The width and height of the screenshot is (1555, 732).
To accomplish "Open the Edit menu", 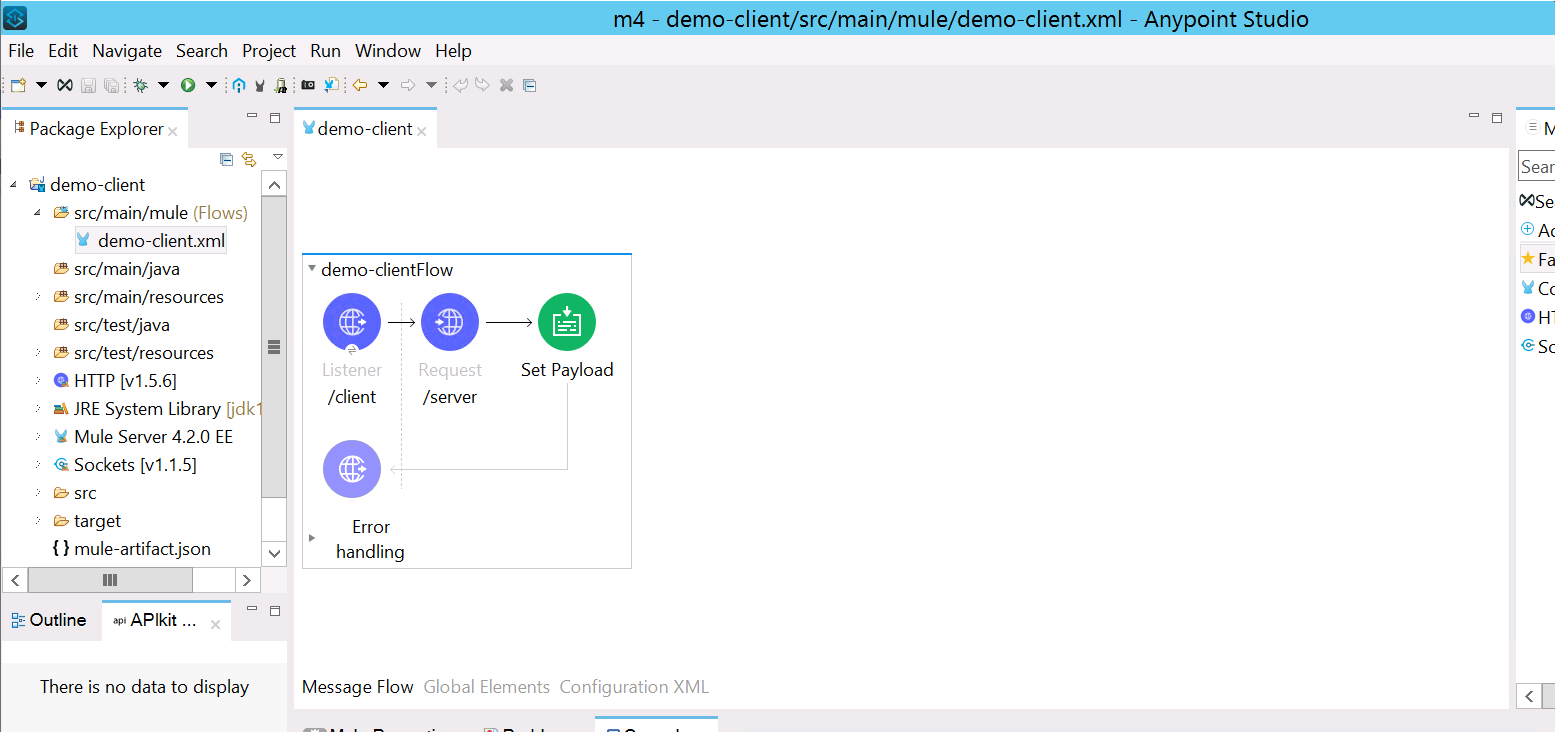I will [x=63, y=51].
